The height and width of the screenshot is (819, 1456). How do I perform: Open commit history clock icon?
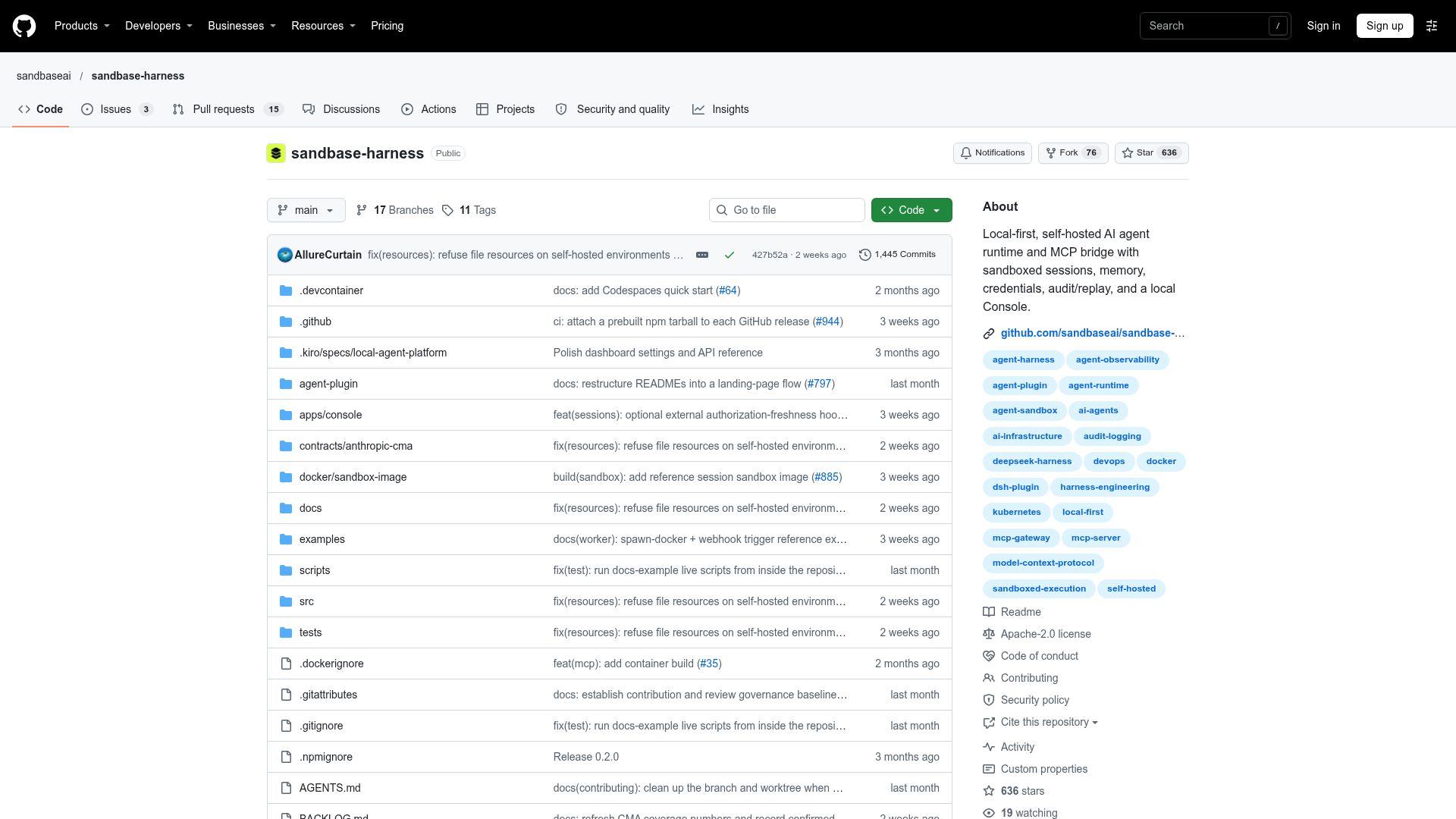(x=864, y=255)
